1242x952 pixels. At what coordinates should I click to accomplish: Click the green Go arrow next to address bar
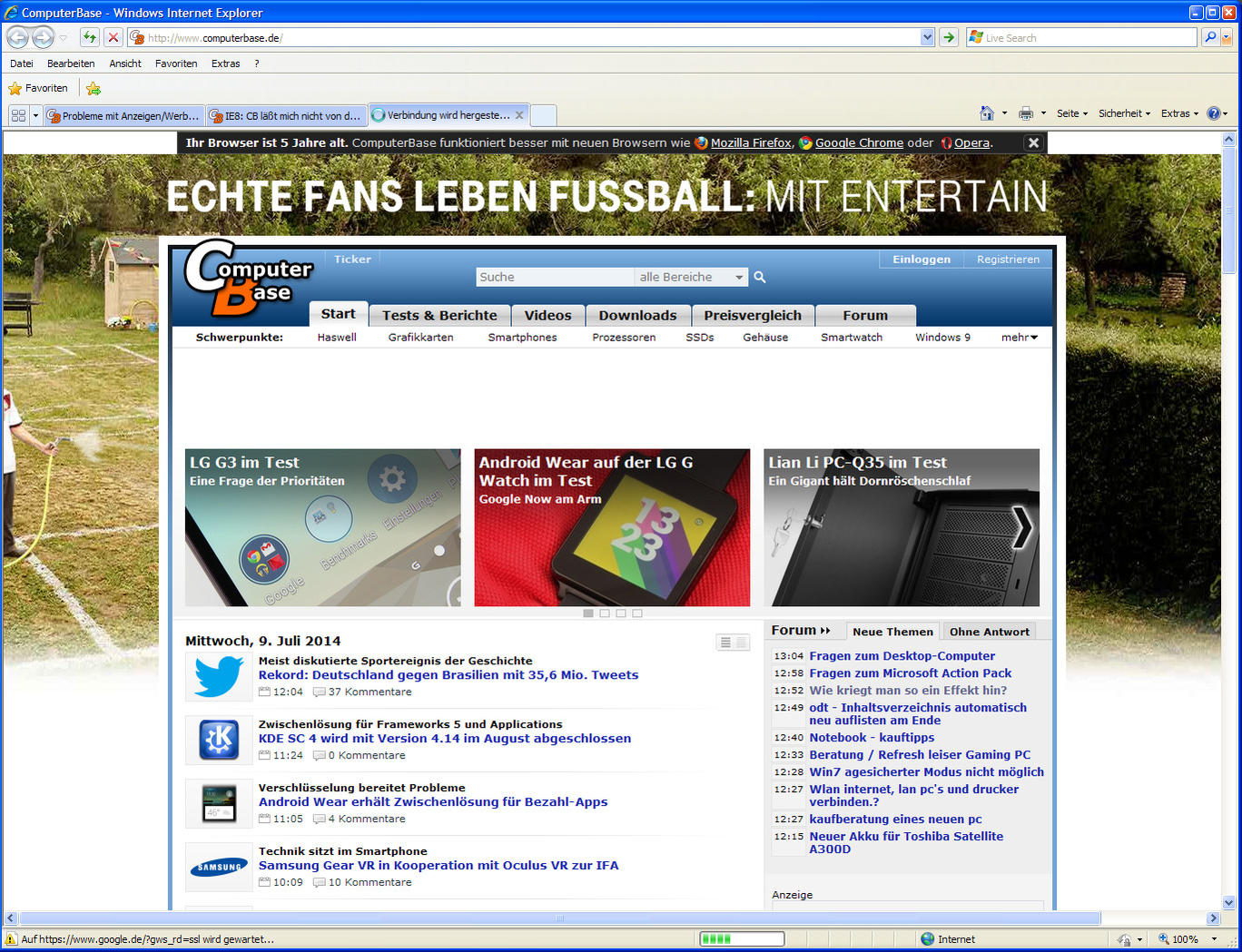point(949,37)
